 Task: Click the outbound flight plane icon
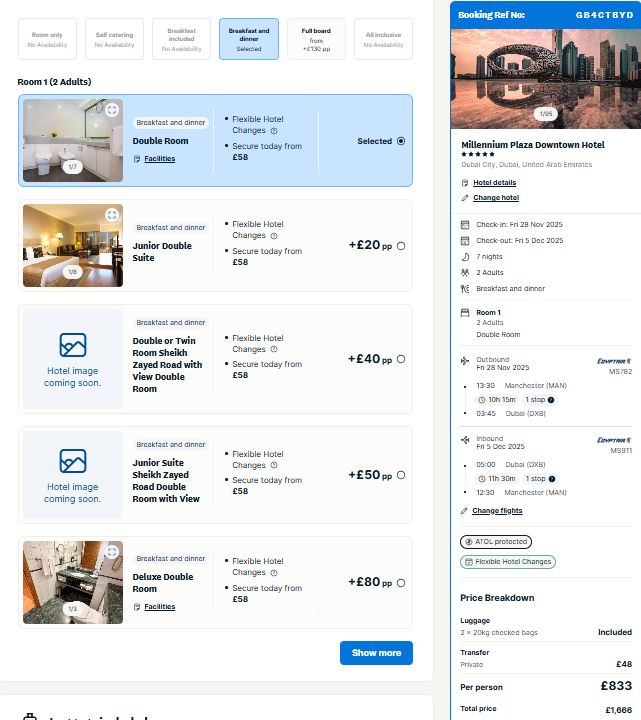(465, 361)
